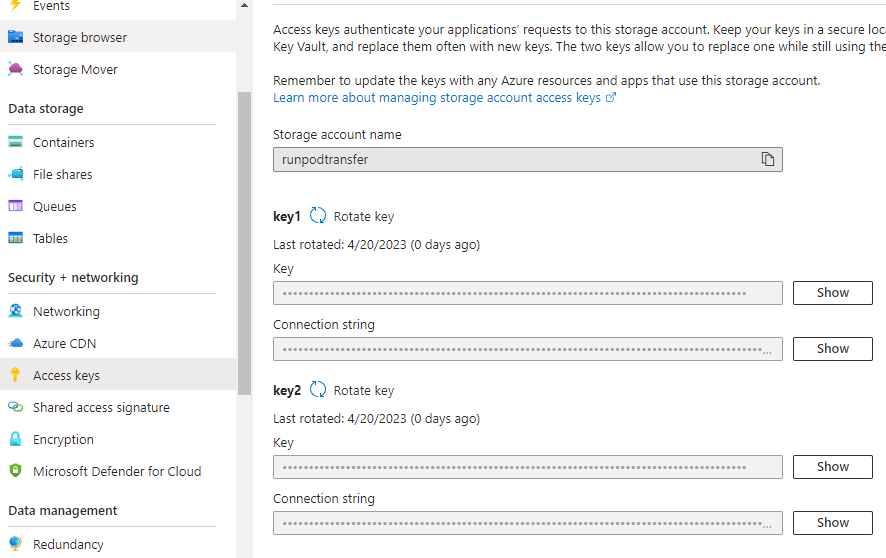Click the File shares icon
Viewport: 886px width, 558px height.
pyautogui.click(x=15, y=175)
